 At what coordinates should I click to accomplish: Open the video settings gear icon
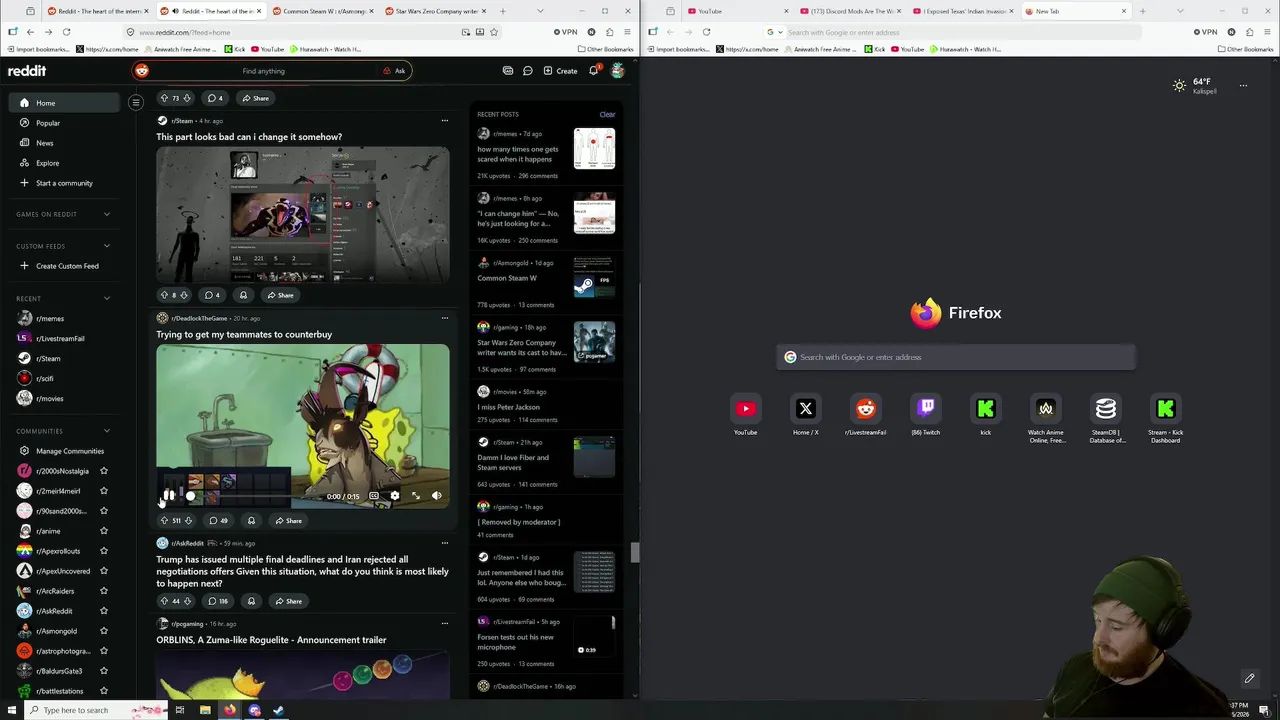[395, 496]
